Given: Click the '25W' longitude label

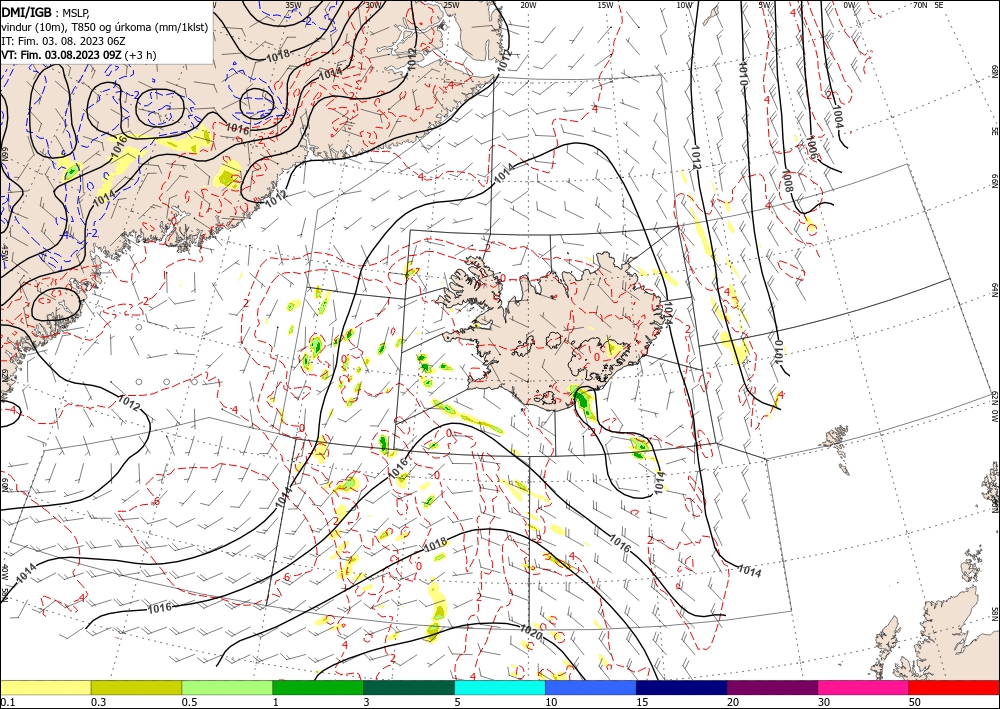Looking at the screenshot, I should [451, 5].
